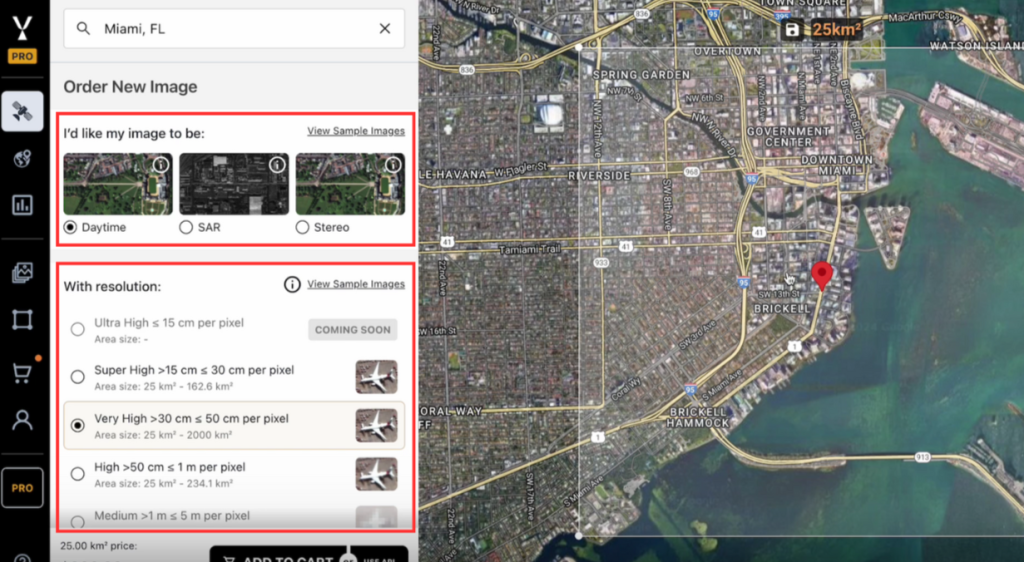The height and width of the screenshot is (562, 1024).
Task: Open the image gallery icon in sidebar
Action: 22,273
